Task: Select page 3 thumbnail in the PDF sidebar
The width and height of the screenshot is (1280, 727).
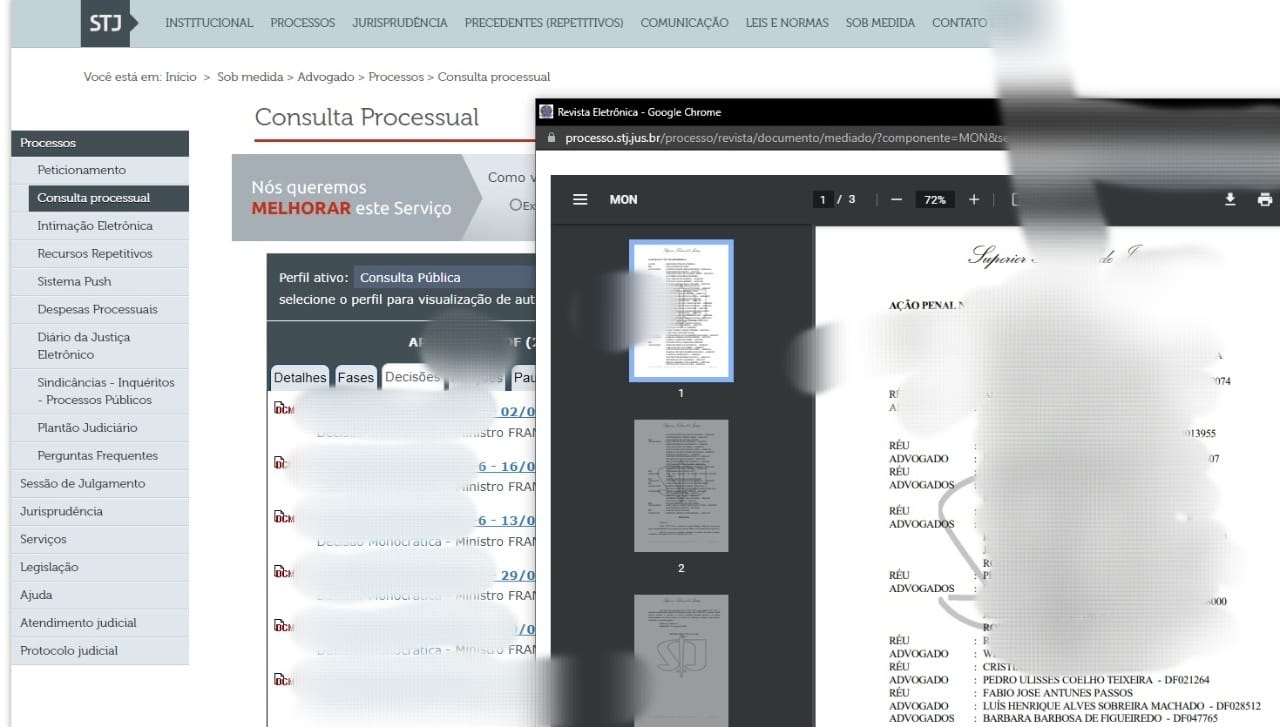Action: click(681, 660)
